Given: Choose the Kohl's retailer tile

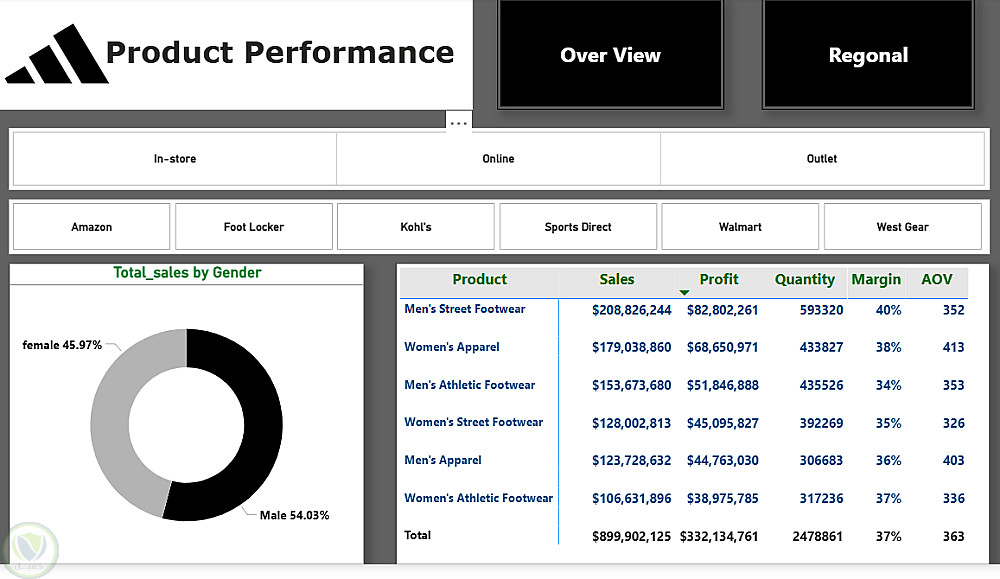Looking at the screenshot, I should click(x=416, y=227).
